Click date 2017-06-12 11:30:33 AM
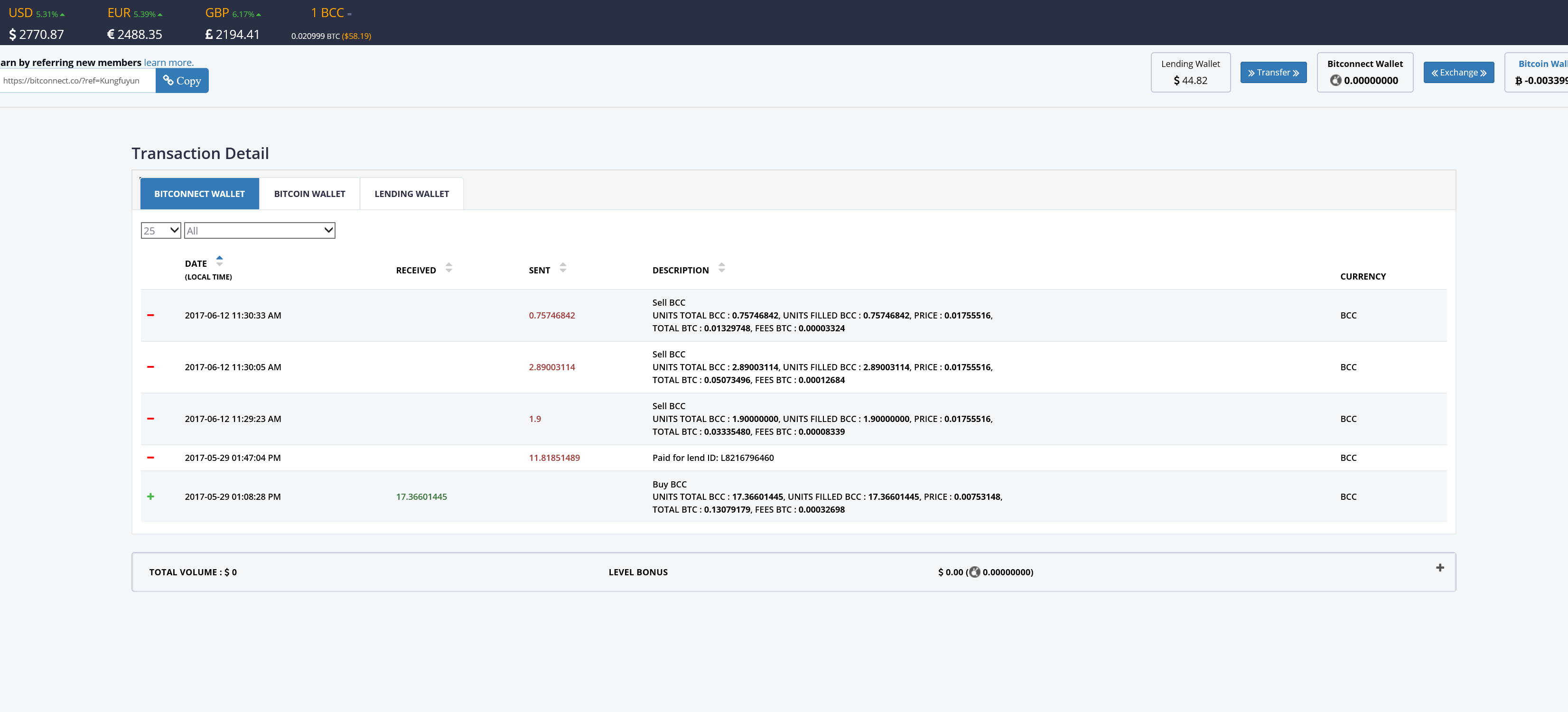The image size is (1568, 712). (233, 316)
